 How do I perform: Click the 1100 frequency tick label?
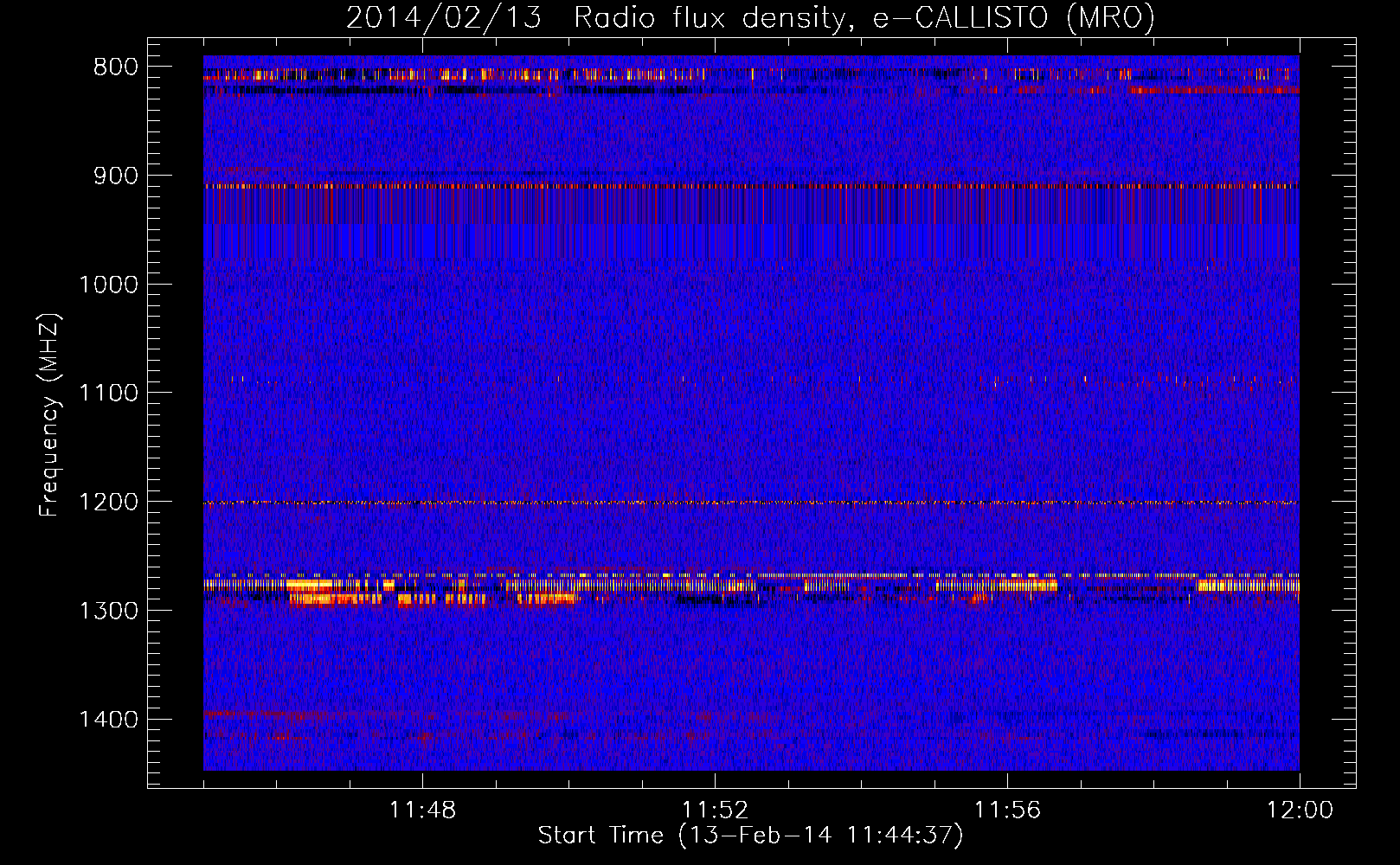coord(108,393)
